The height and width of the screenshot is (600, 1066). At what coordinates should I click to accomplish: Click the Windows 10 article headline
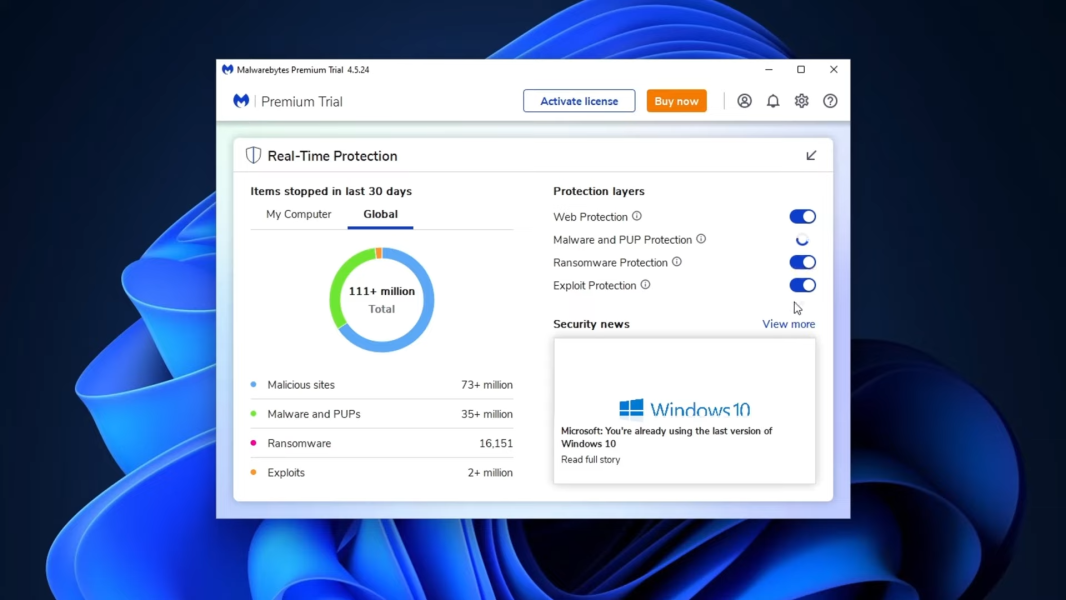(x=666, y=437)
